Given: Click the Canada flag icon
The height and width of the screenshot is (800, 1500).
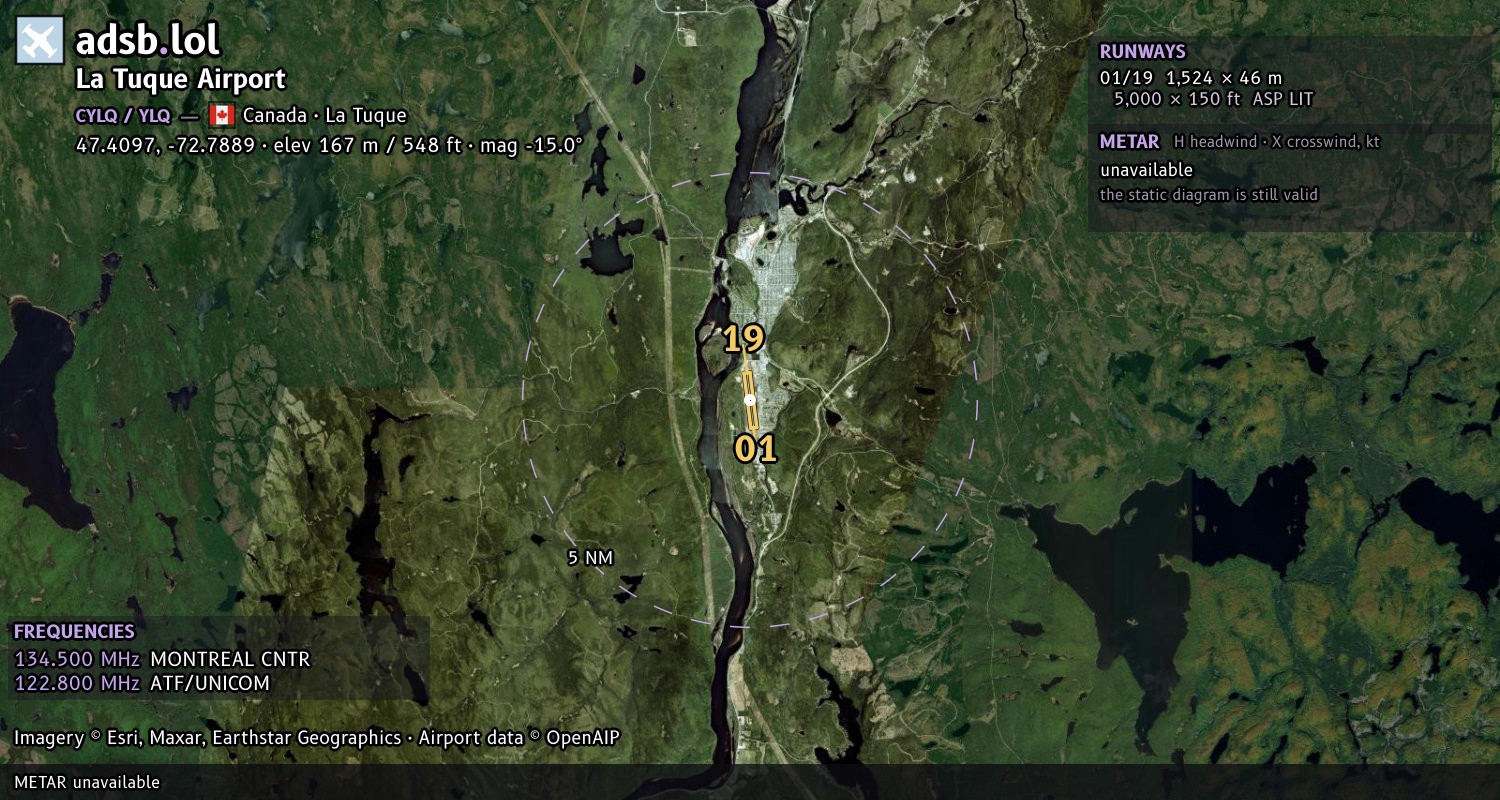Looking at the screenshot, I should coord(222,115).
